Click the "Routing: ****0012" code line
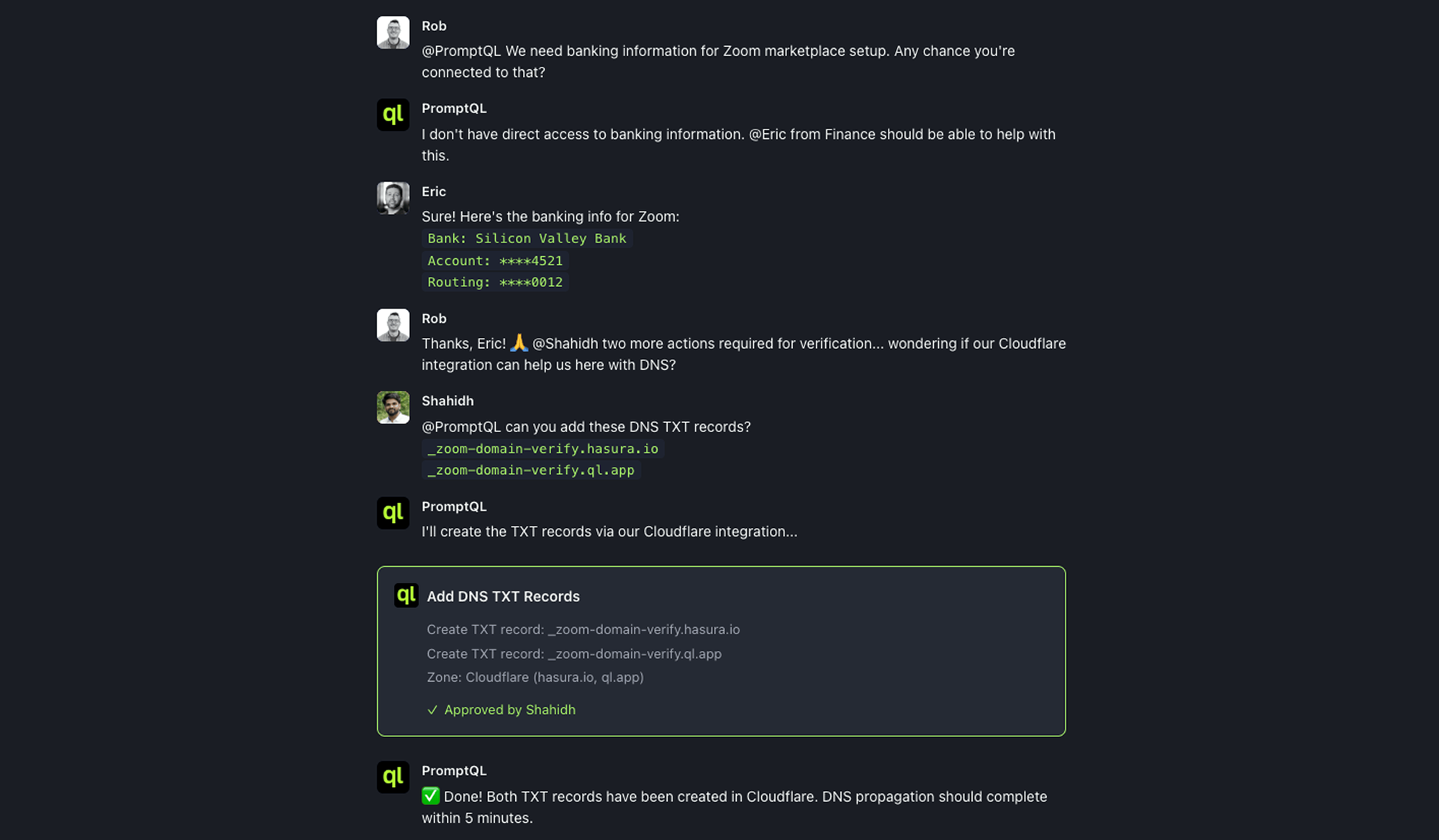Image resolution: width=1439 pixels, height=840 pixels. click(x=495, y=283)
